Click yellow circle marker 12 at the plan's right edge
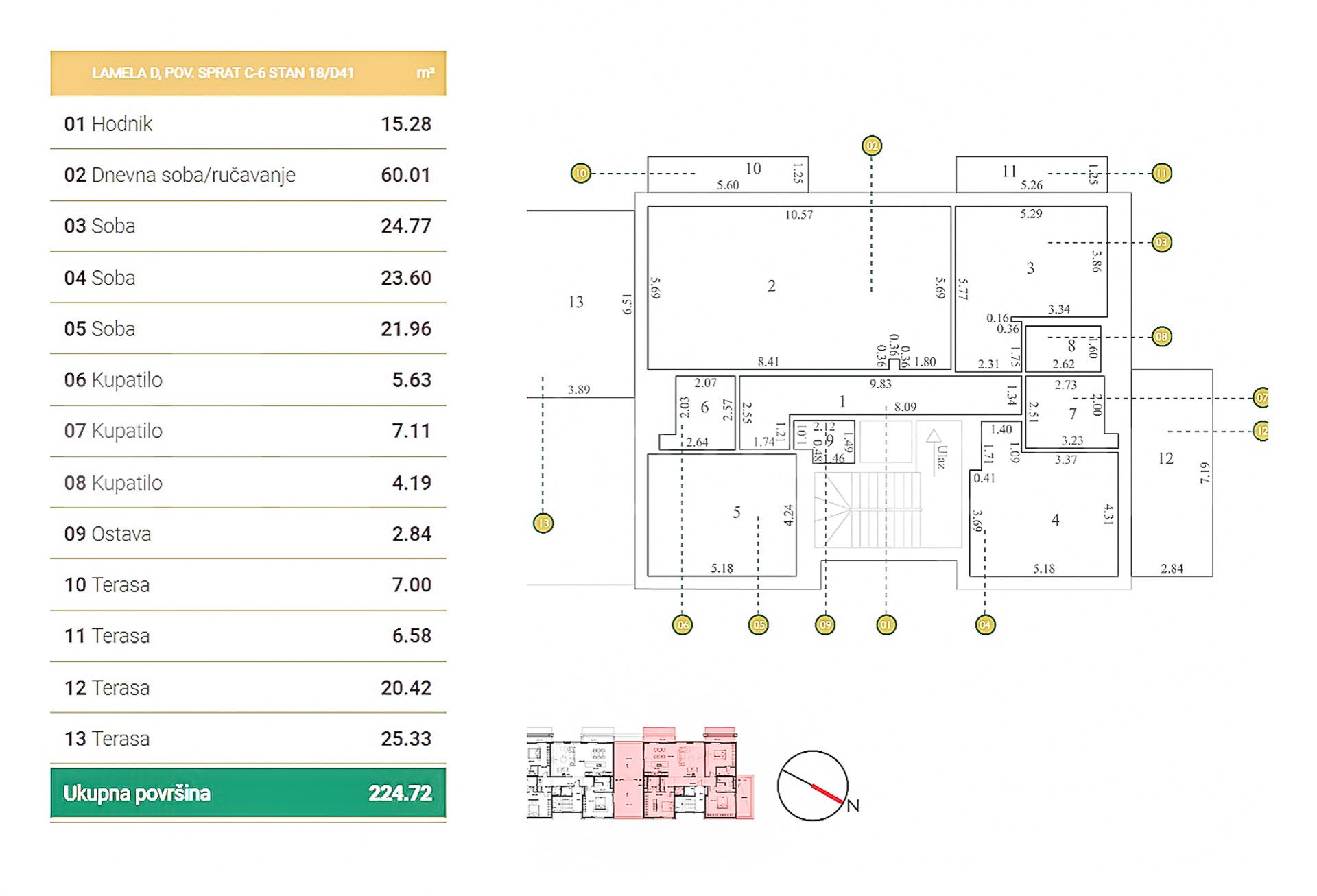Viewport: 1317px width, 896px height. [1261, 431]
